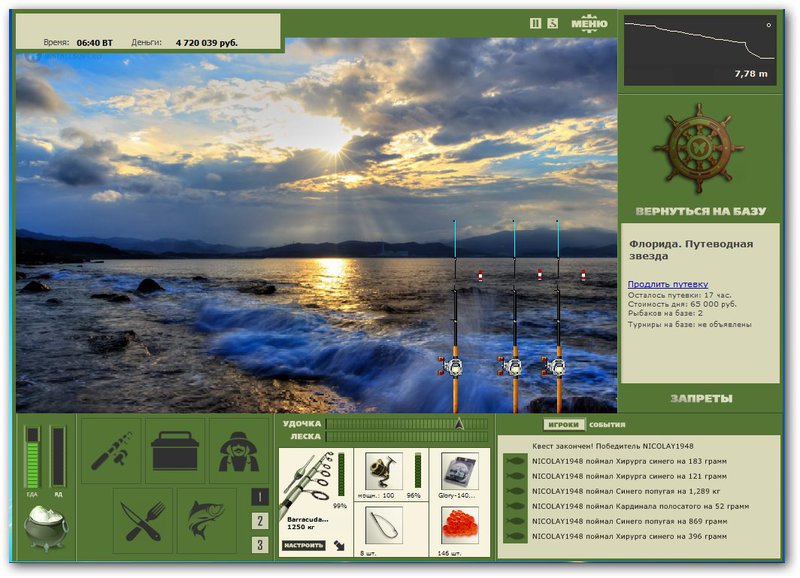This screenshot has height=578, width=800.
Task: Select the rightmost fishing rod in the scene
Action: [x=558, y=316]
